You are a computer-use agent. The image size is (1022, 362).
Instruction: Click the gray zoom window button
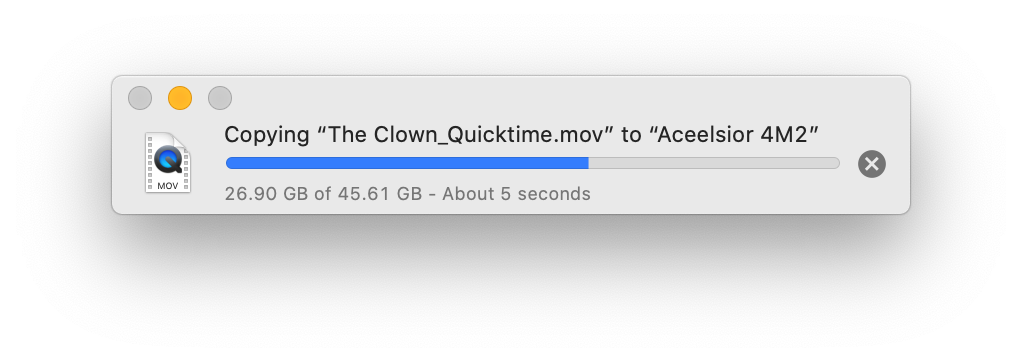pos(220,98)
